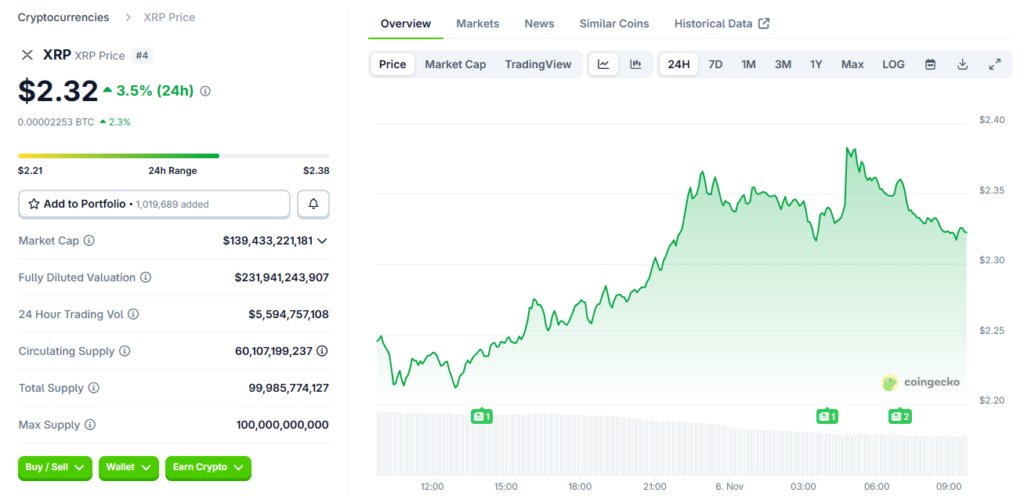Expand chart to fullscreen
1024x496 pixels.
(995, 64)
